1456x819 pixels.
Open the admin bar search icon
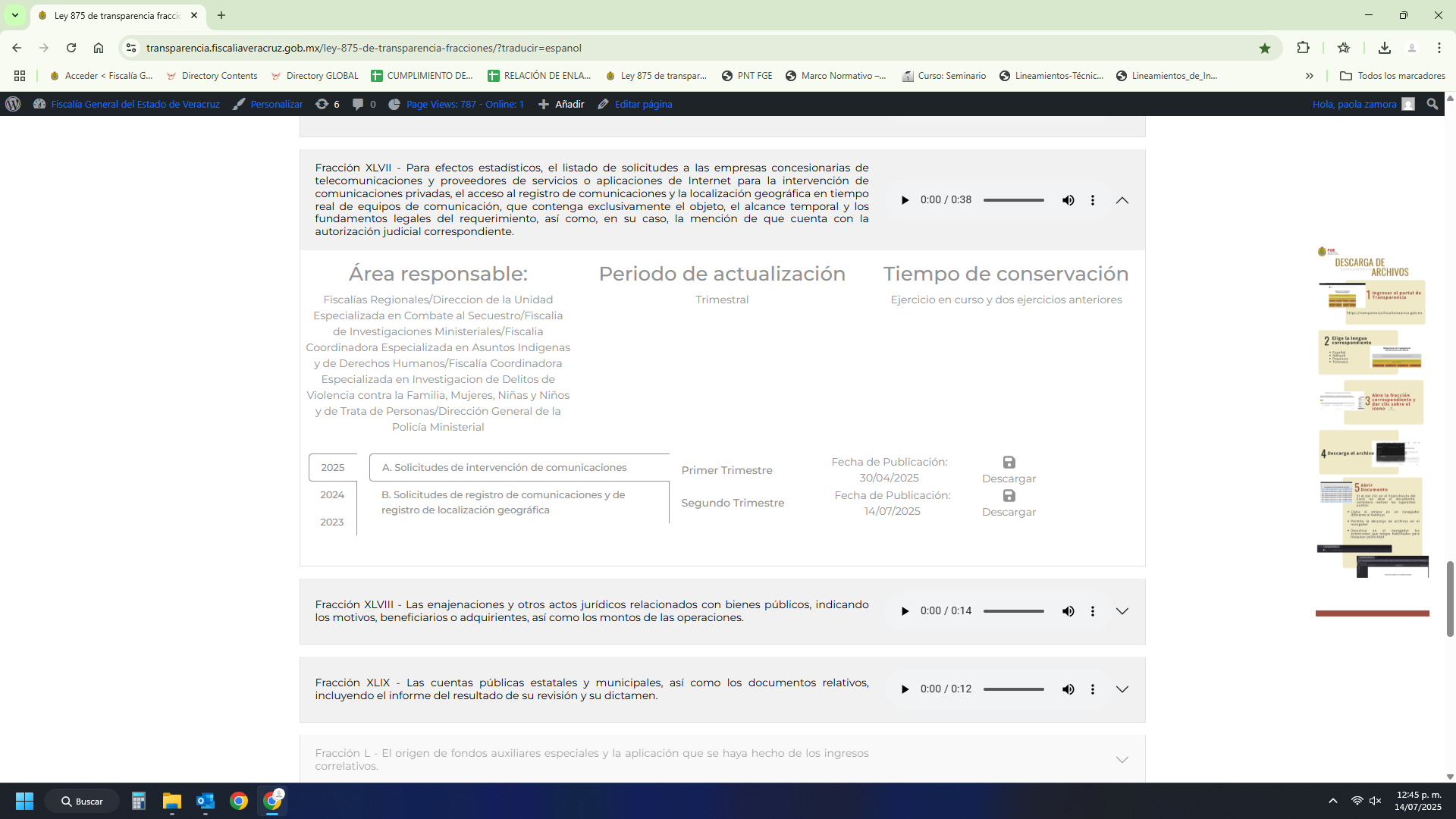click(1432, 104)
